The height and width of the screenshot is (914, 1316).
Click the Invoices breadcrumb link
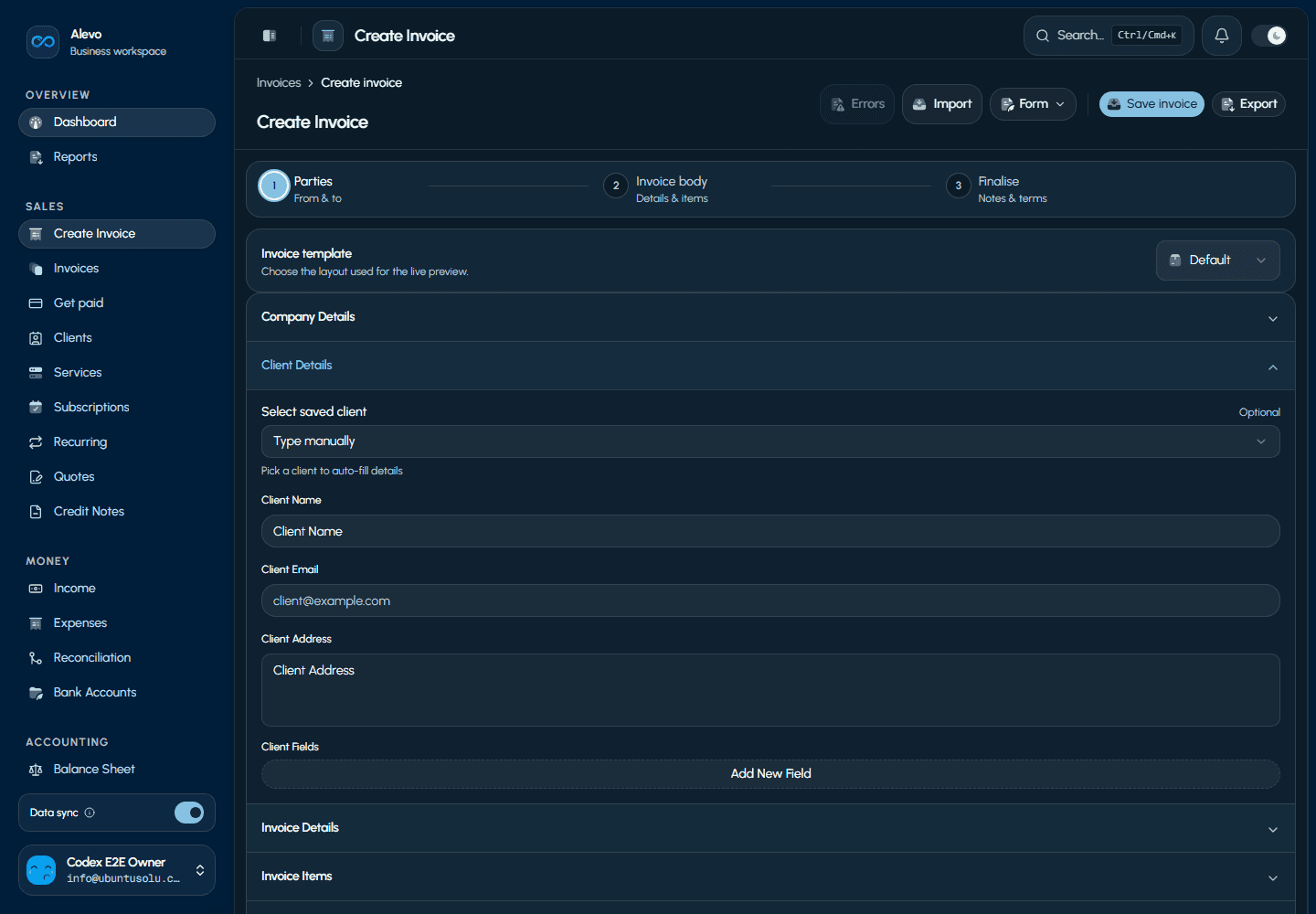pos(279,83)
